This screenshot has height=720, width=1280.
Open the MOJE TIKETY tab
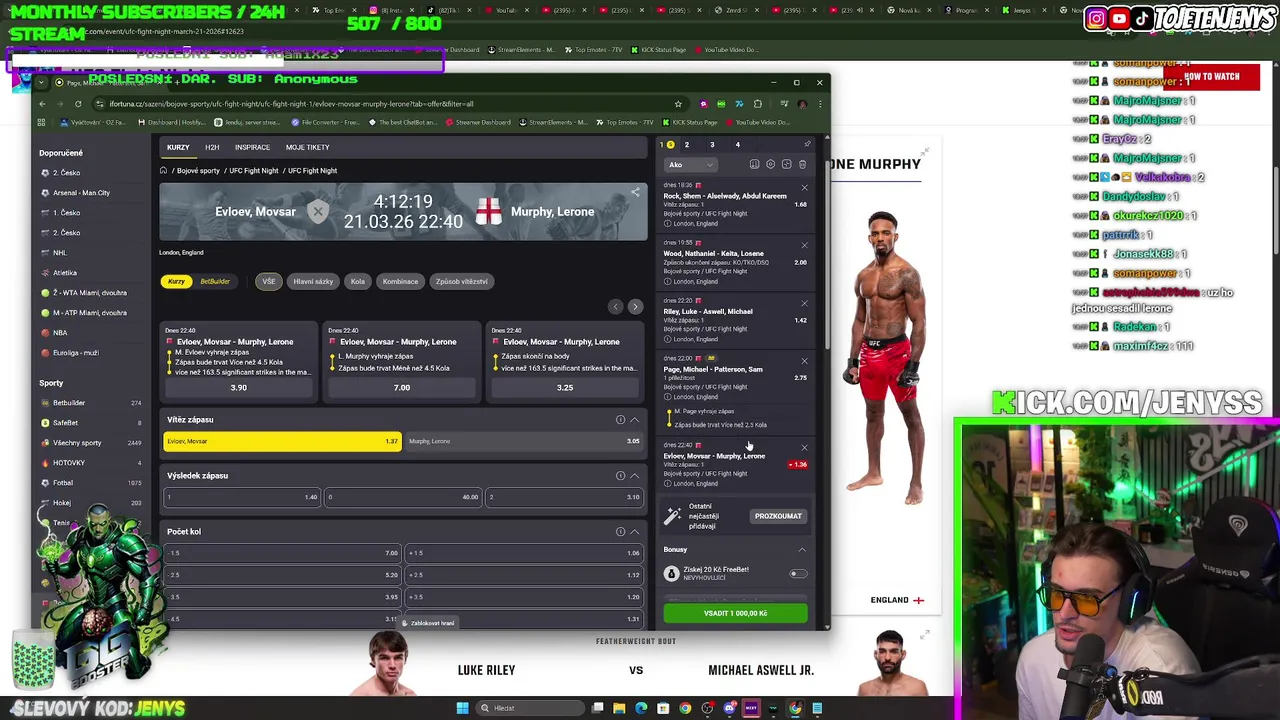pyautogui.click(x=307, y=147)
